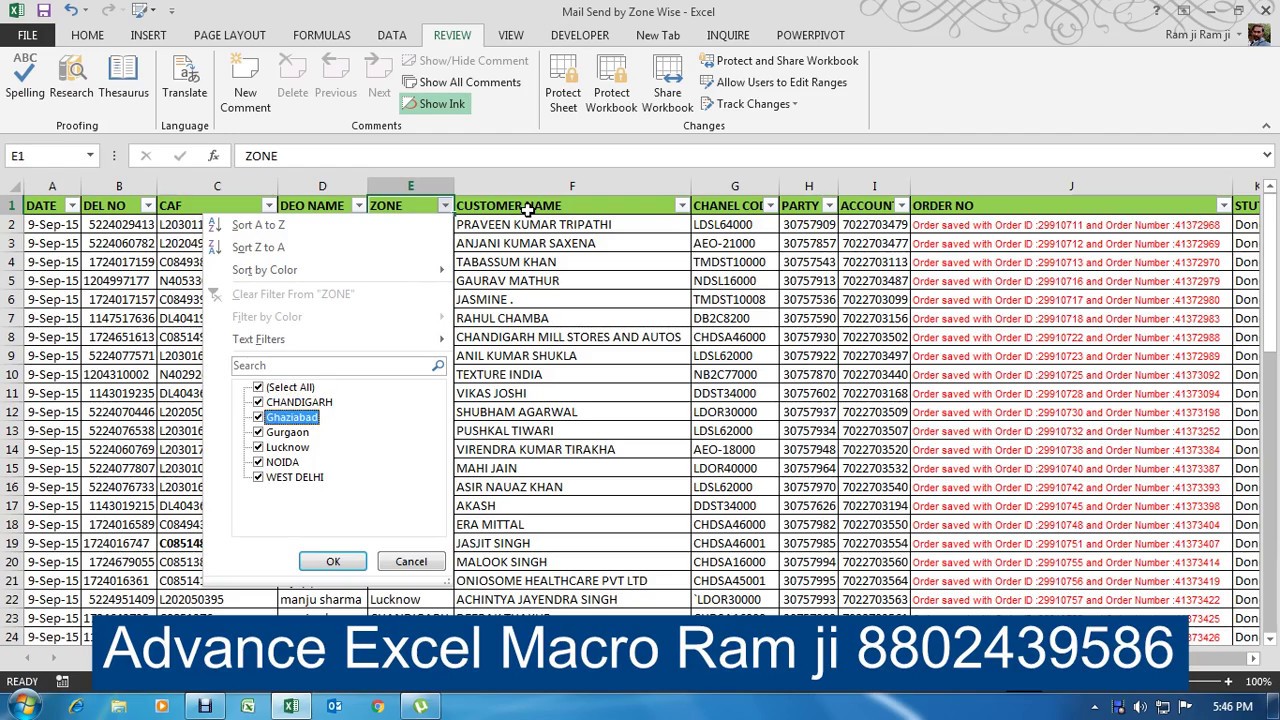Screen dimensions: 1280x720
Task: Click the Protect Sheet icon
Action: 563,84
